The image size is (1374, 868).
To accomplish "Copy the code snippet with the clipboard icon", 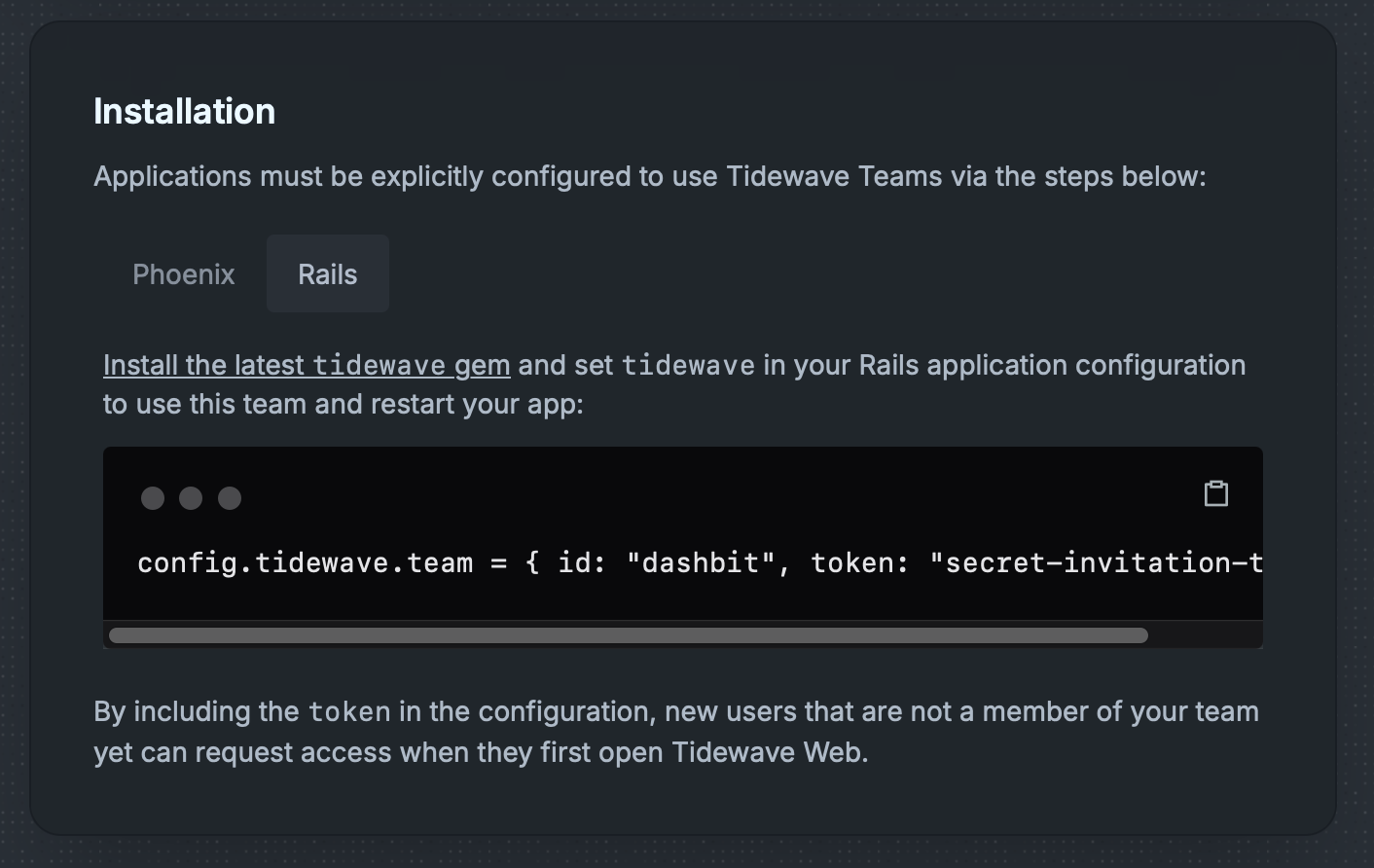I will (1215, 493).
